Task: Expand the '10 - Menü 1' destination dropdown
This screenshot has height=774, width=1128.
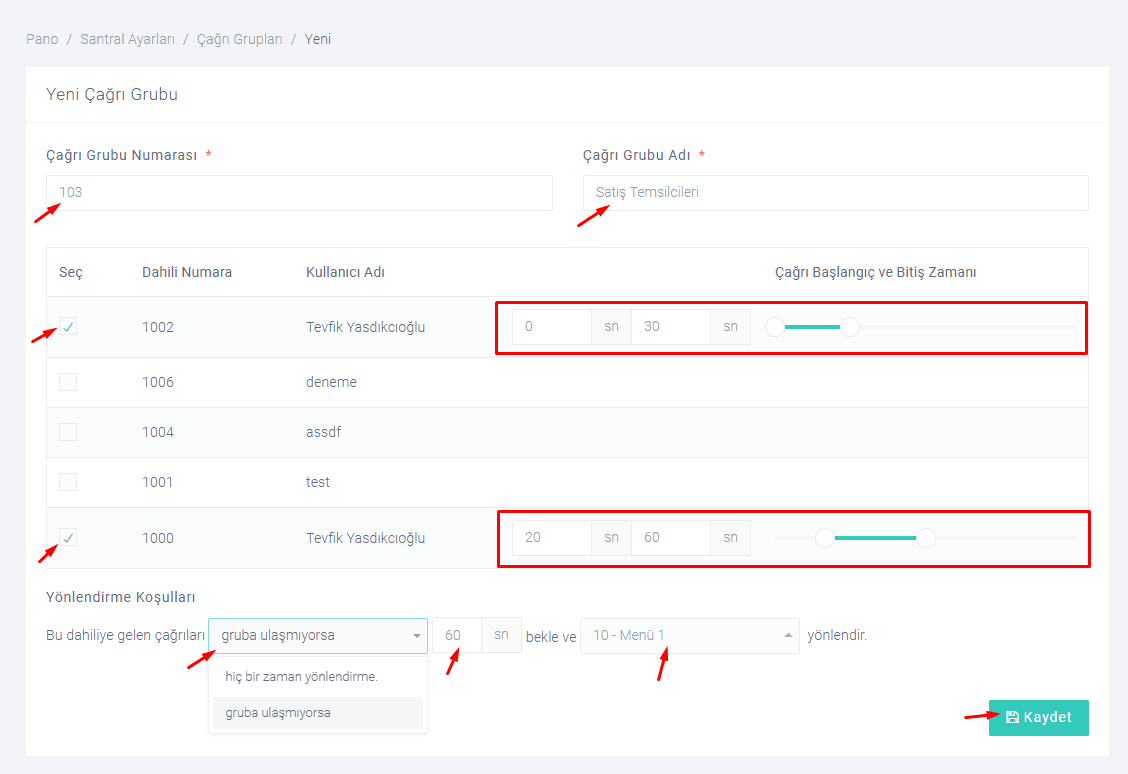Action: tap(689, 636)
